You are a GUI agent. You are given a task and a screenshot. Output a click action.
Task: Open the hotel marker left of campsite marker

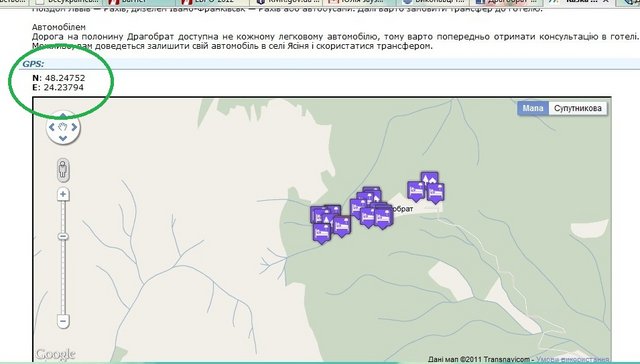(x=416, y=191)
